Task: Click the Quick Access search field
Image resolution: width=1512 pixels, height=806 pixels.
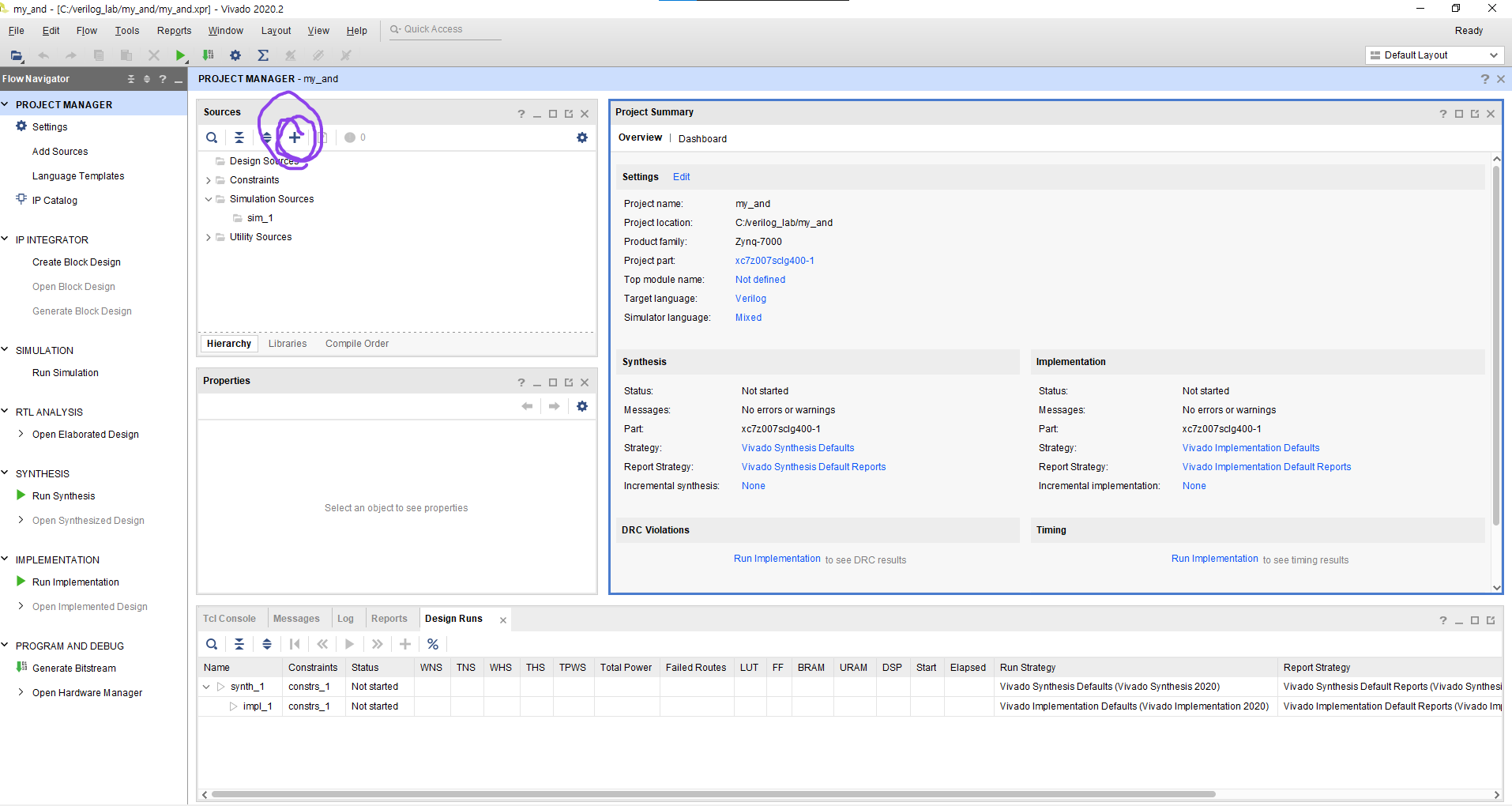Action: (446, 30)
